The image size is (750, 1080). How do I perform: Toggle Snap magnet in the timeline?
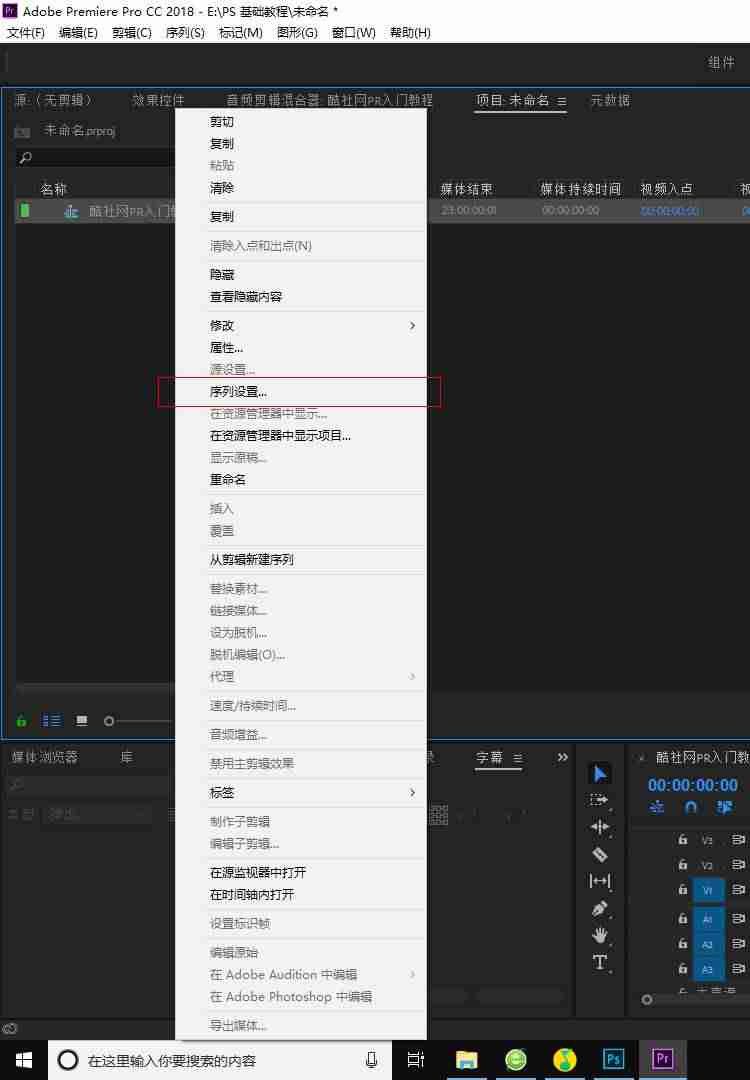tap(691, 807)
